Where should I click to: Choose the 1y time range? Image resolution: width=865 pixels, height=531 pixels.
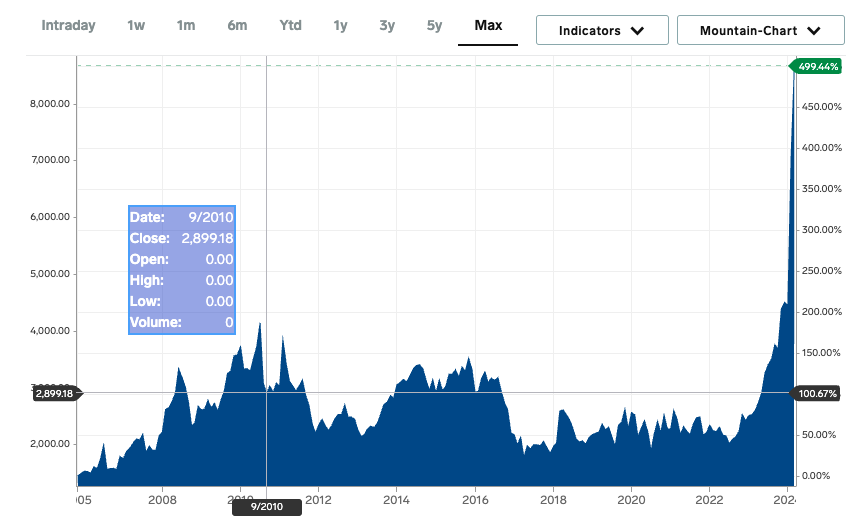[340, 25]
